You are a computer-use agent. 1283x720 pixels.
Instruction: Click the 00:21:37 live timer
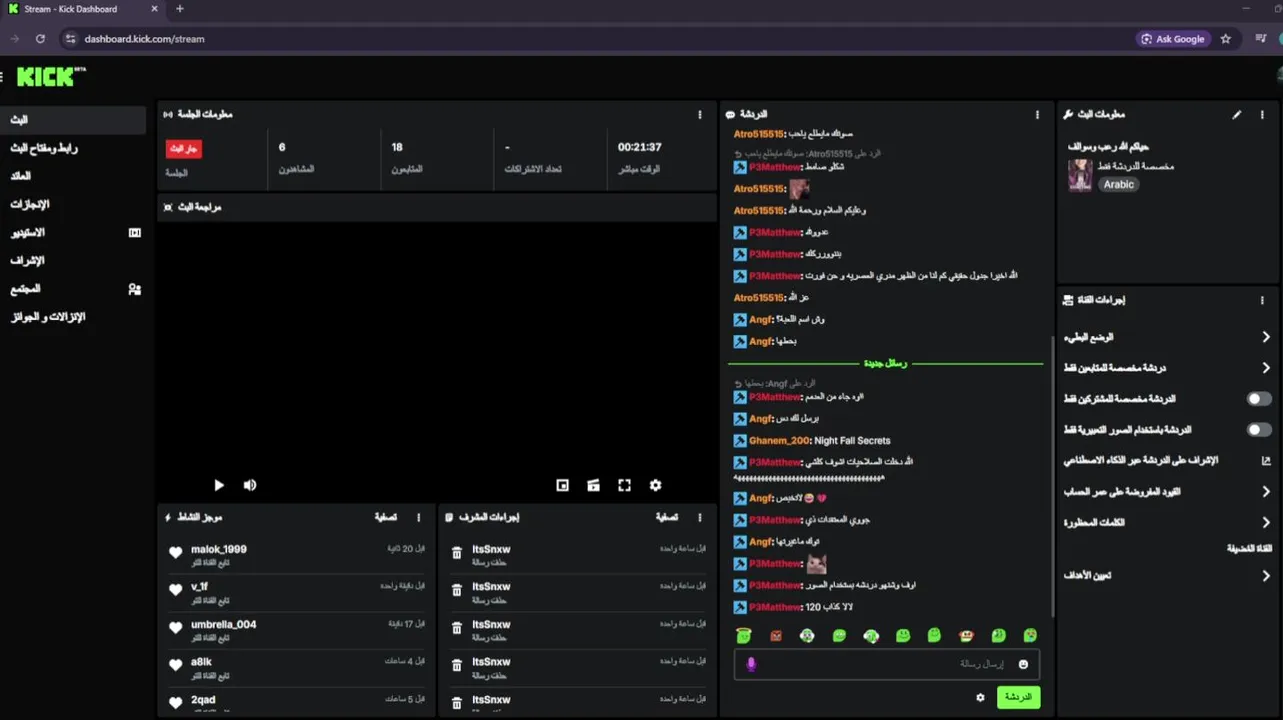click(x=639, y=147)
